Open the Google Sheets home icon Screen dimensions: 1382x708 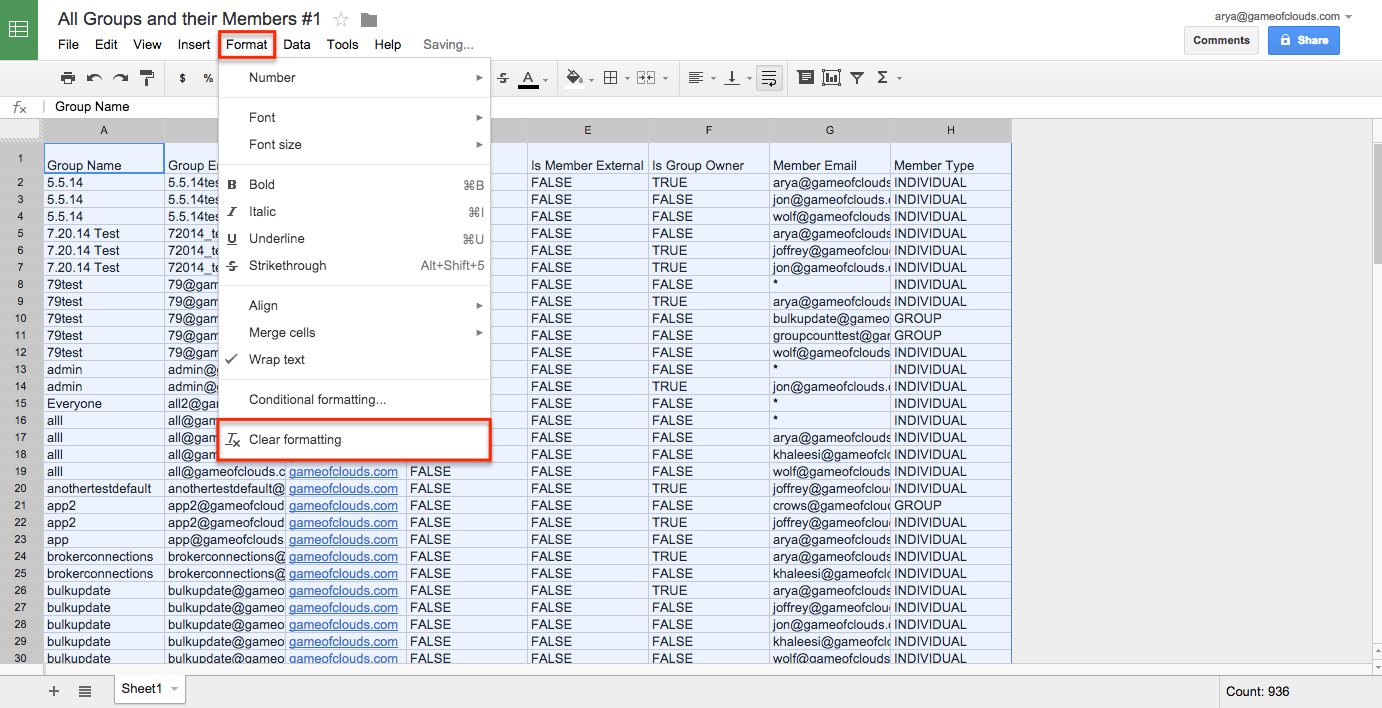coord(18,30)
